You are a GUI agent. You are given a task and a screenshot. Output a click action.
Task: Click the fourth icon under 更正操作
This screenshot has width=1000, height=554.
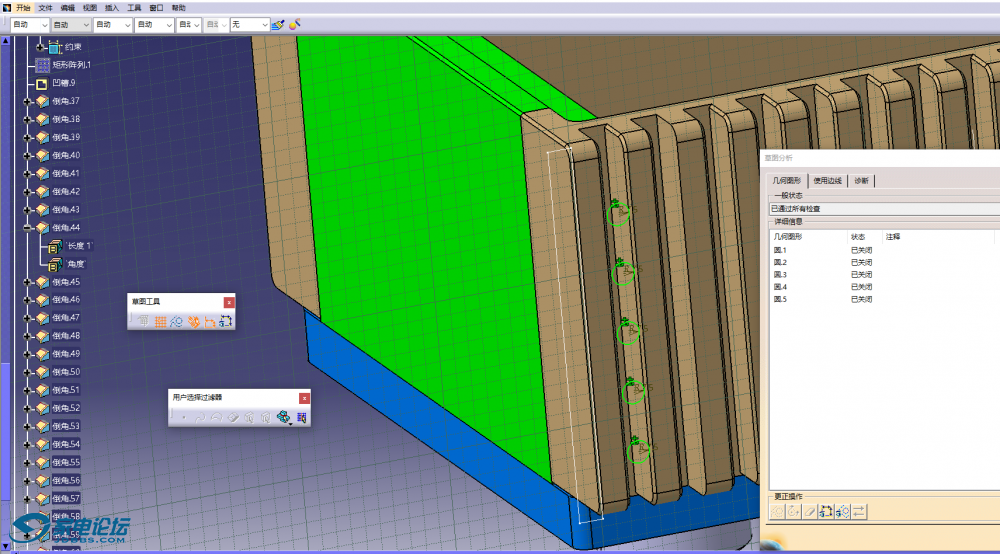(x=826, y=512)
